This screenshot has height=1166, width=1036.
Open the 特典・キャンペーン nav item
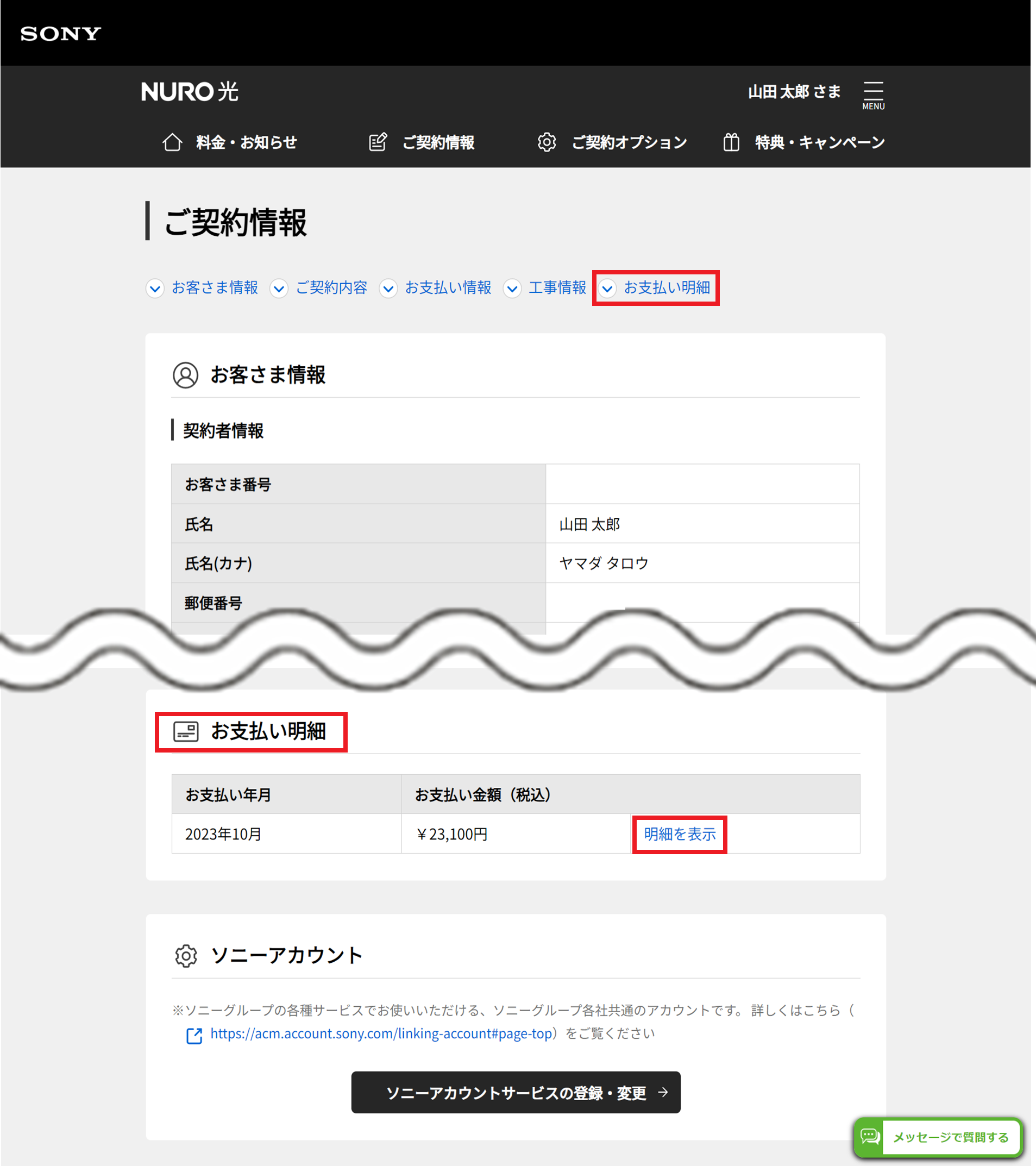[x=804, y=142]
